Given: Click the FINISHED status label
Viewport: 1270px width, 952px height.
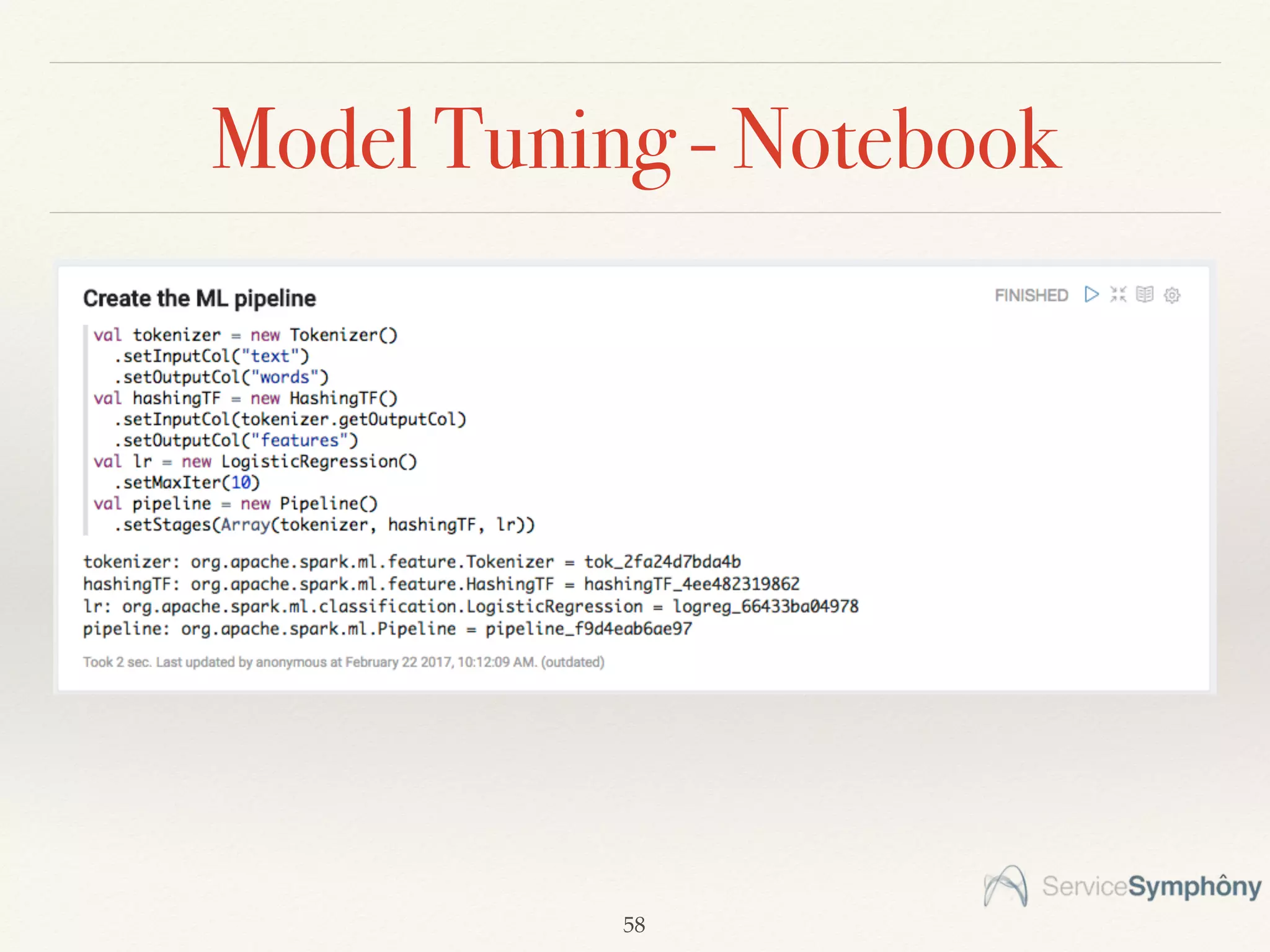Looking at the screenshot, I should pyautogui.click(x=1031, y=295).
